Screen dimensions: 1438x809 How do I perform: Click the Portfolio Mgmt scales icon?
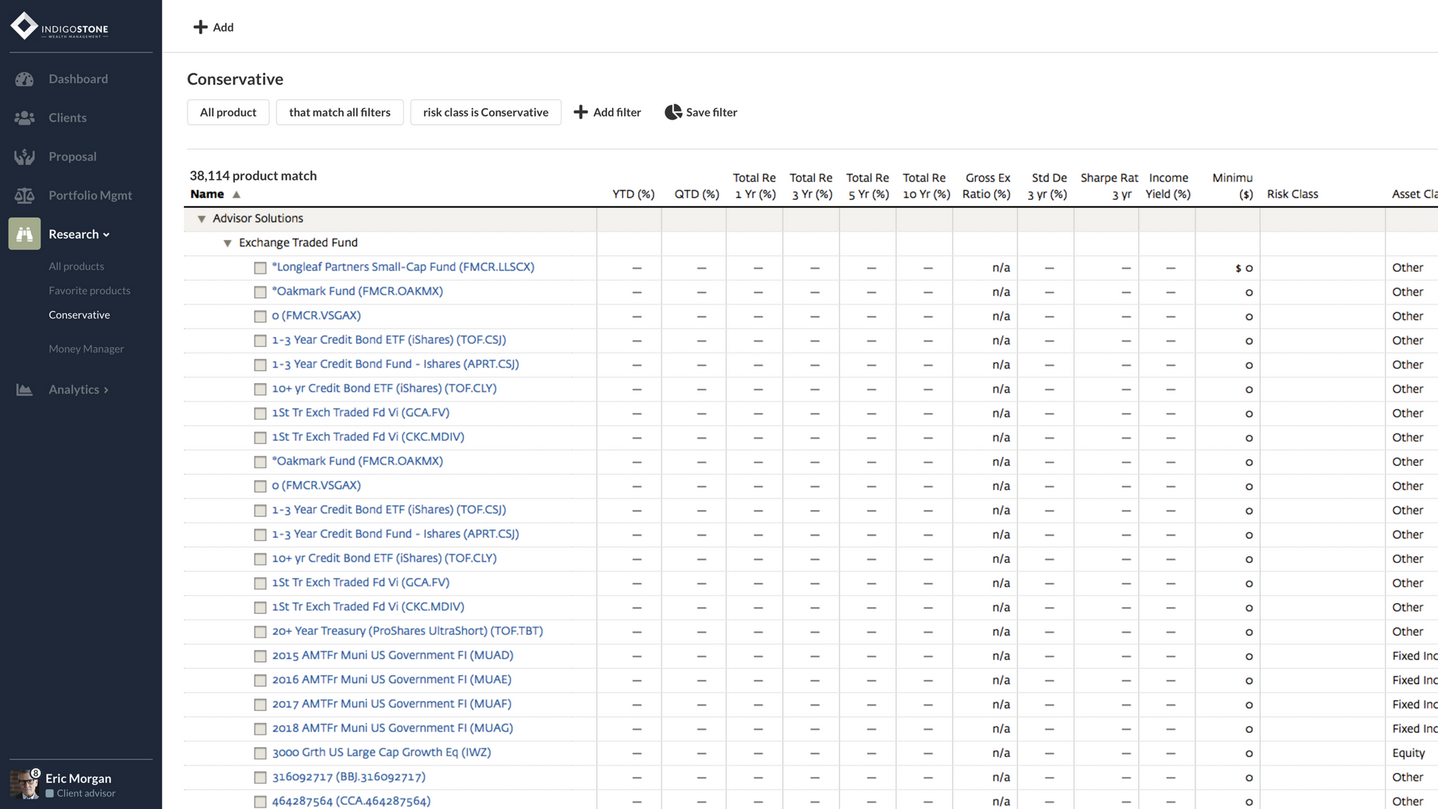pyautogui.click(x=25, y=196)
